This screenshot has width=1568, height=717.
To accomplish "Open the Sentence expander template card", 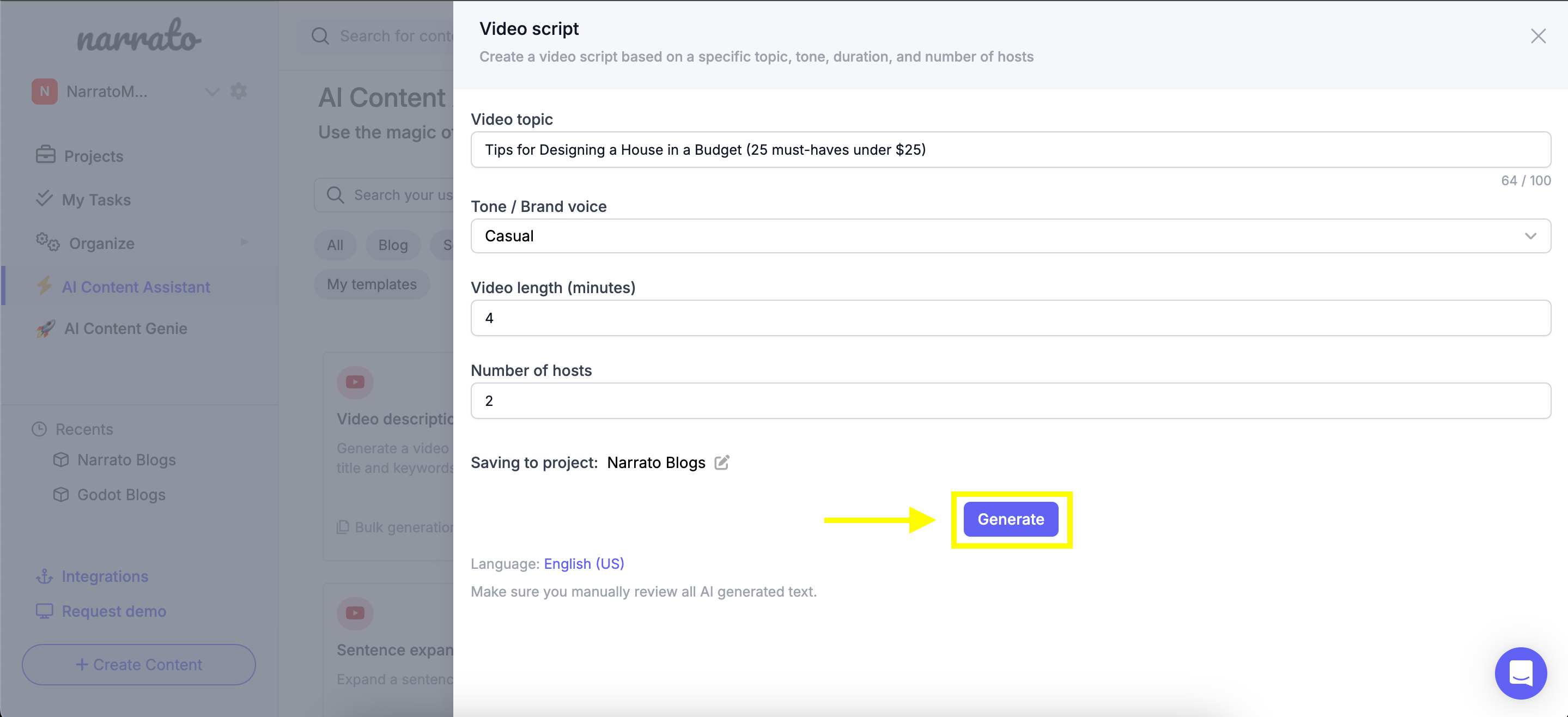I will (388, 650).
